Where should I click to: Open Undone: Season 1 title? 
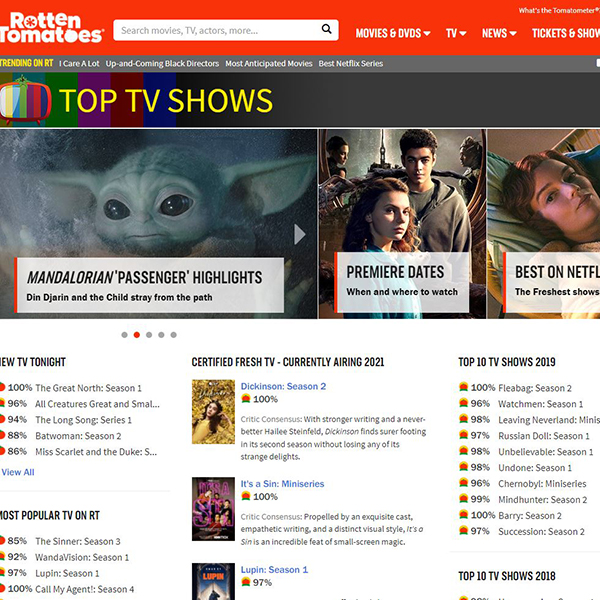(535, 468)
